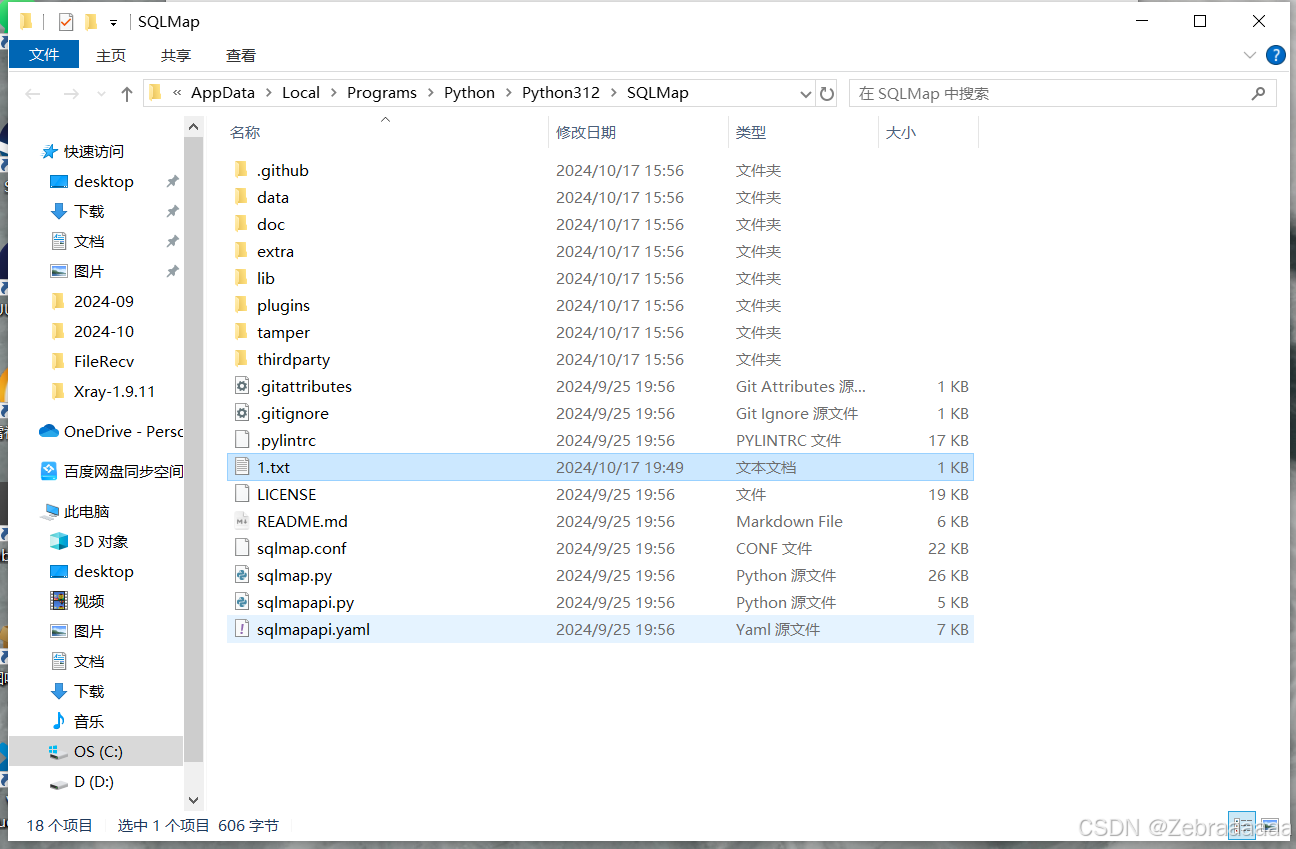Click Python312 in the address path
Screen dimensions: 1296x849
(561, 92)
